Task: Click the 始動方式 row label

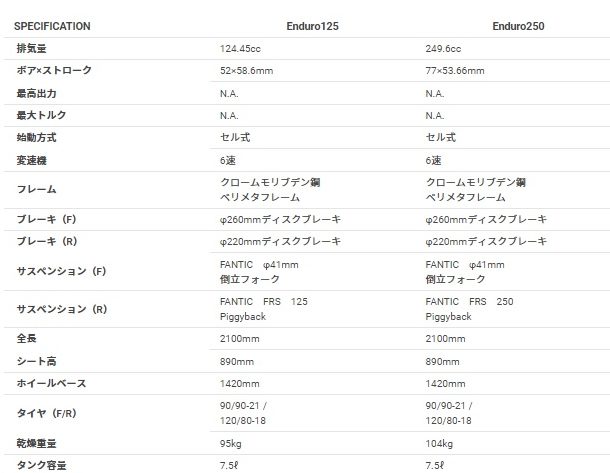Action: [x=36, y=137]
